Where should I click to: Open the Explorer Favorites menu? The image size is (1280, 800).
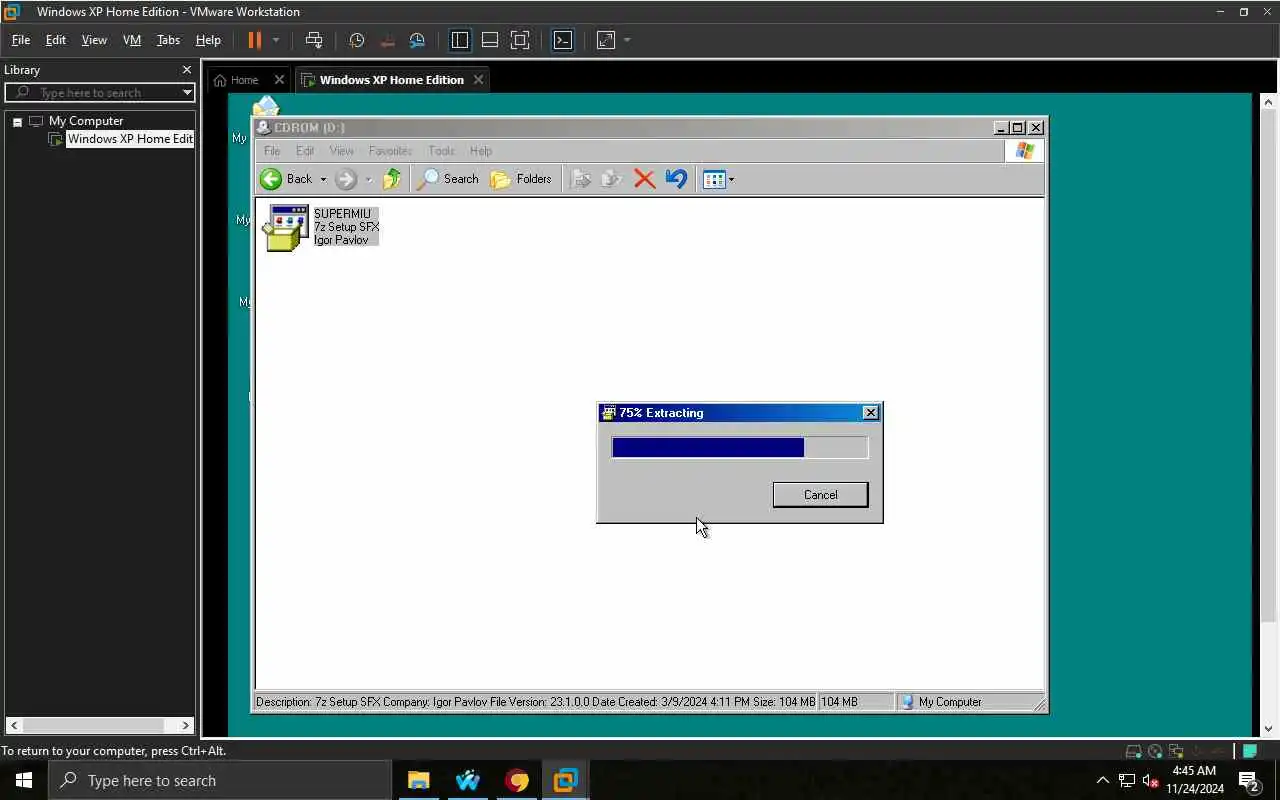[390, 151]
